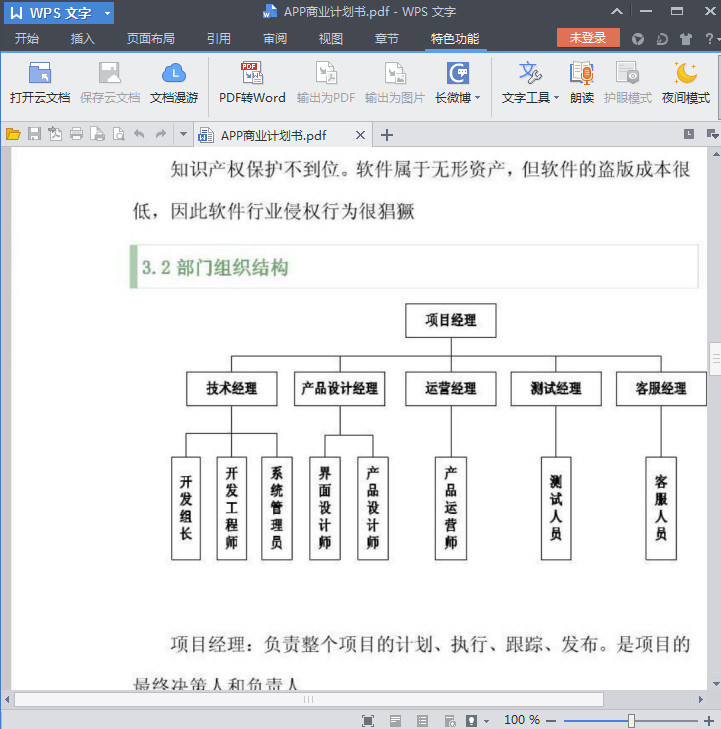Toggle 夜间模式 night mode
The width and height of the screenshot is (721, 729).
pos(686,83)
